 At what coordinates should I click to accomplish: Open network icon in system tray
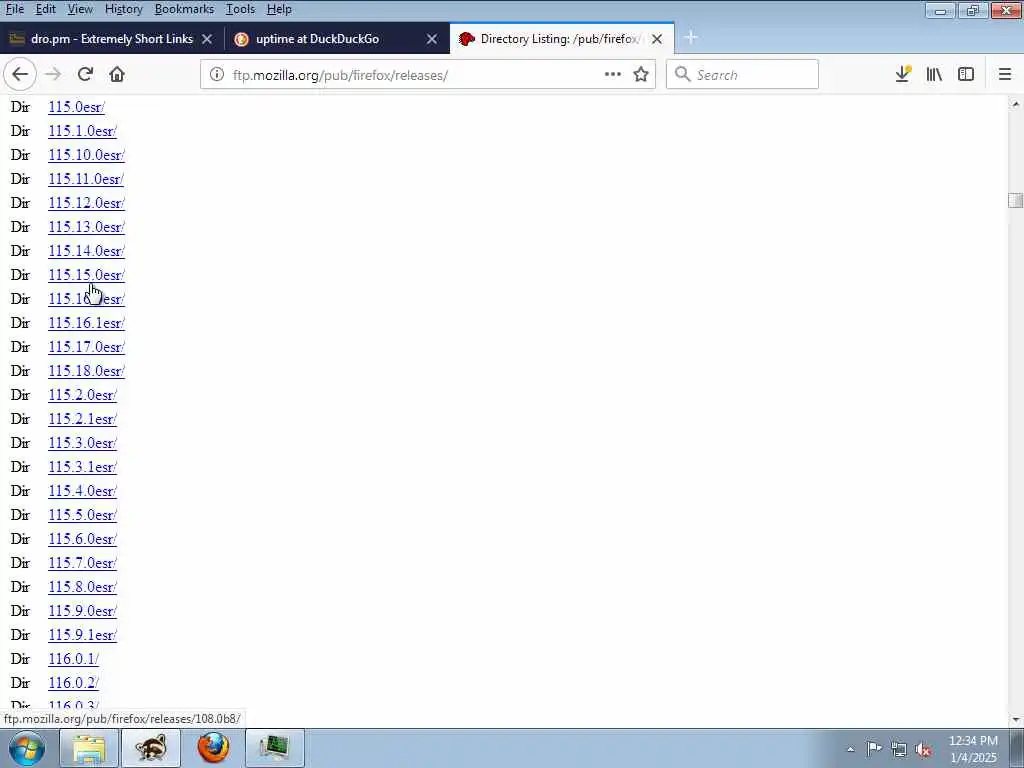(899, 750)
